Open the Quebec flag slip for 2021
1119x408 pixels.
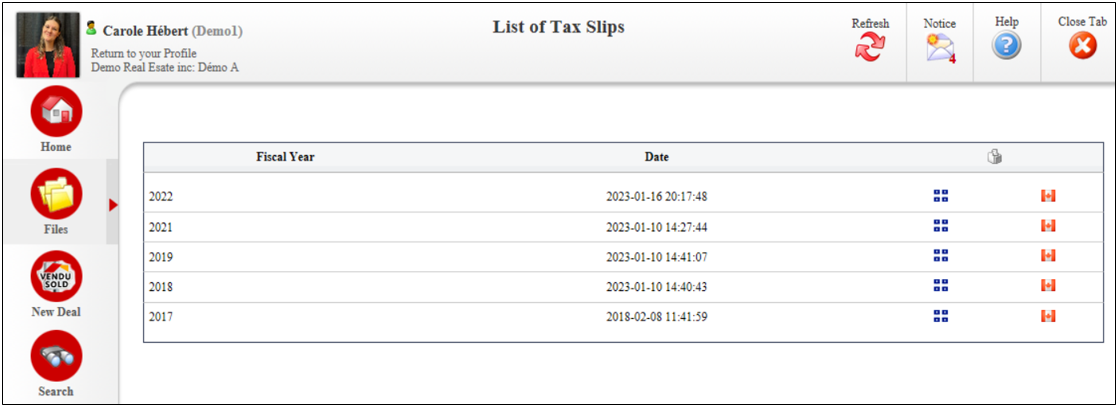coord(941,226)
